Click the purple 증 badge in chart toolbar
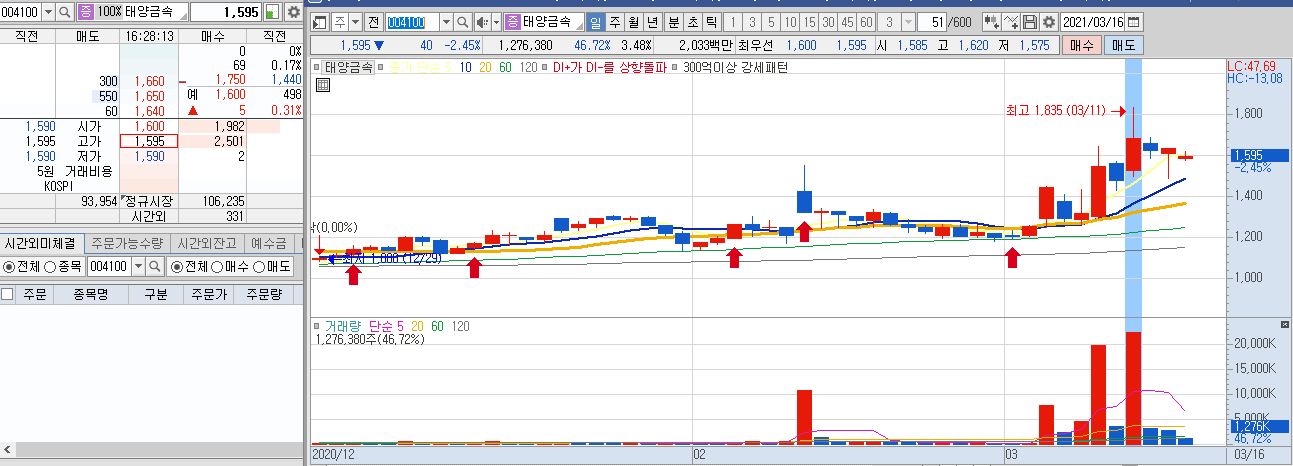This screenshot has width=1293, height=466. tap(513, 21)
